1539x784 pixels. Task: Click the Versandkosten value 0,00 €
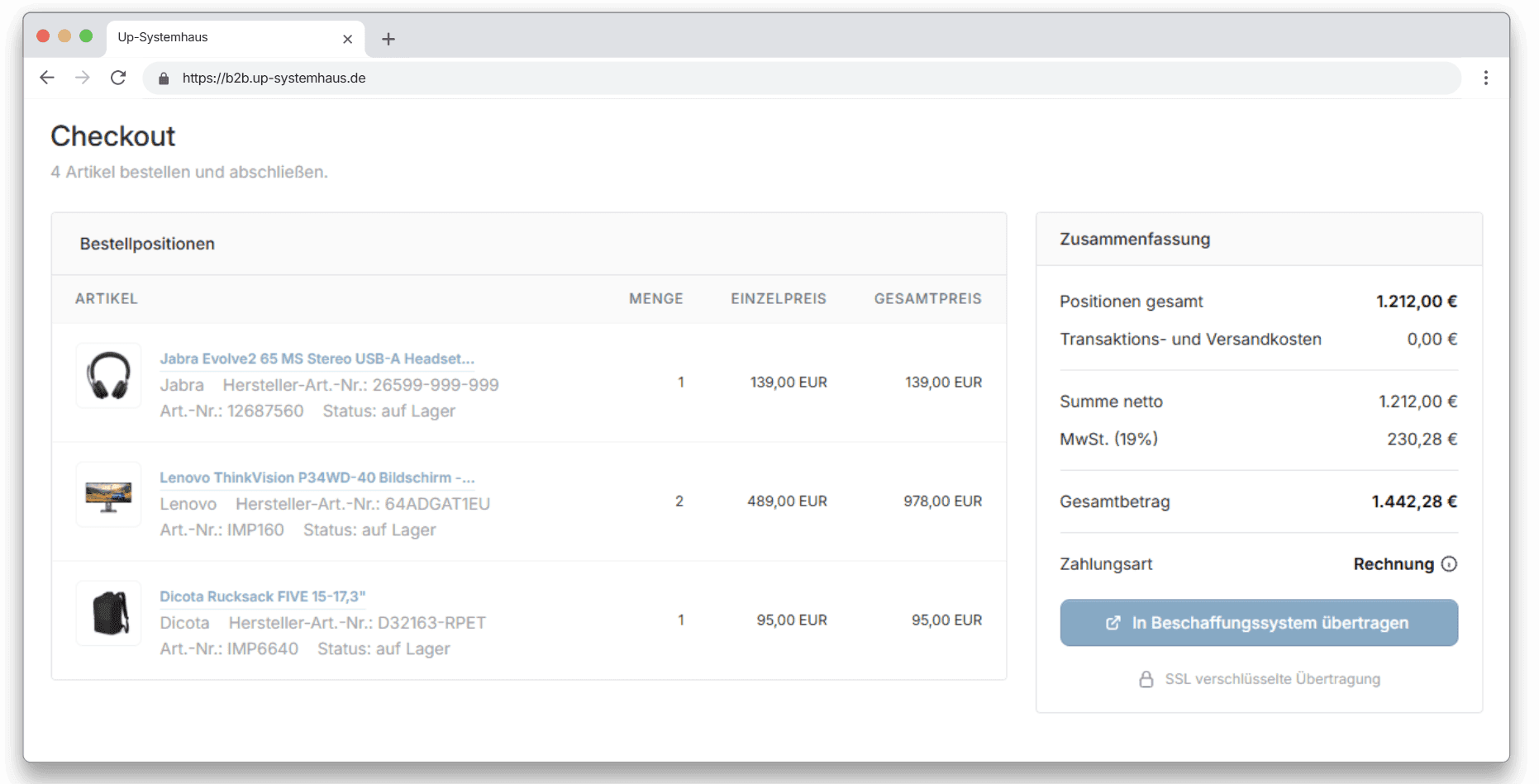coord(1432,340)
